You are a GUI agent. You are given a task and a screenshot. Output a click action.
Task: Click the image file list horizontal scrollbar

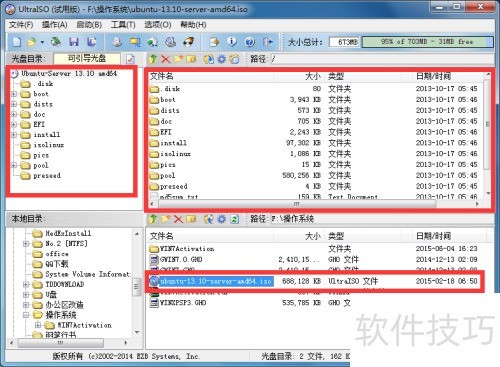click(x=296, y=203)
